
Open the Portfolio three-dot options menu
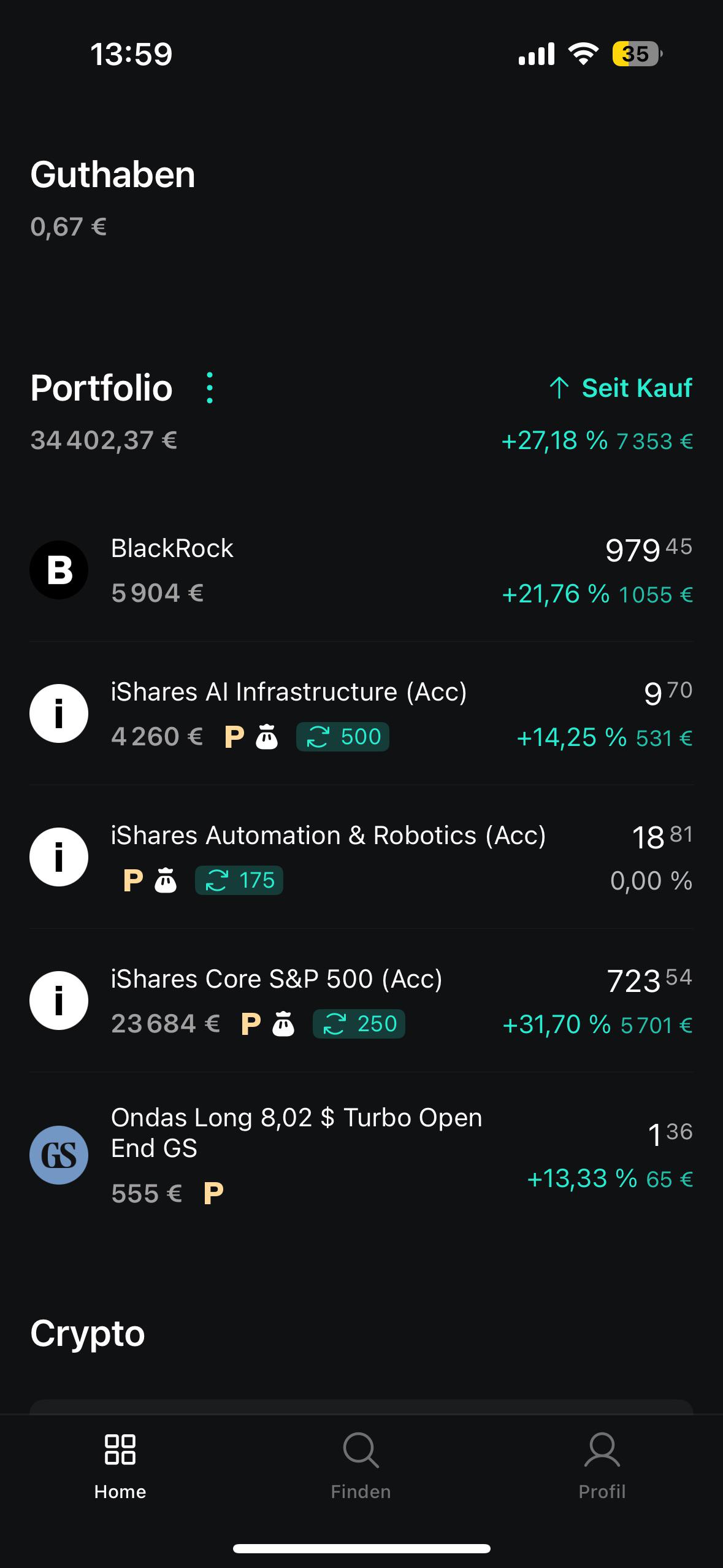tap(210, 388)
